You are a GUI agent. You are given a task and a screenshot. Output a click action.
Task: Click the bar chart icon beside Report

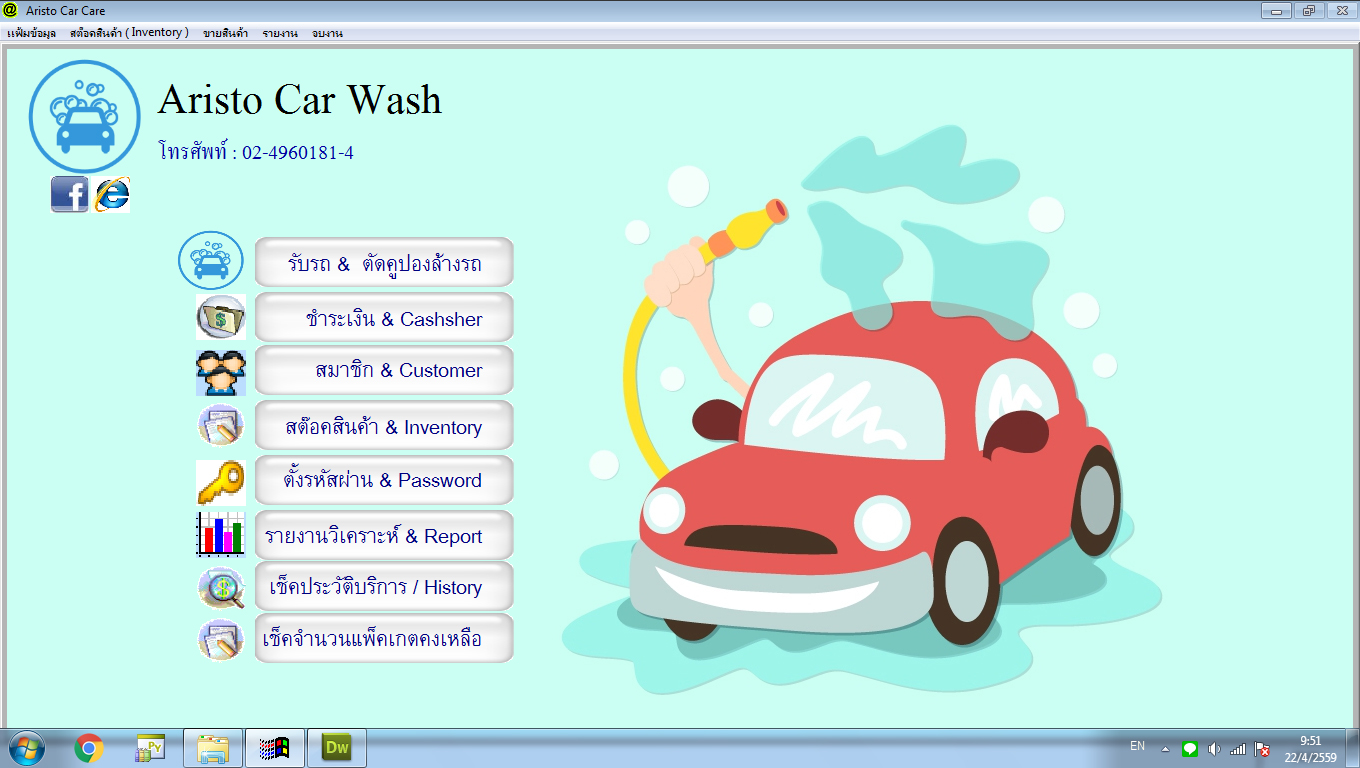point(220,534)
